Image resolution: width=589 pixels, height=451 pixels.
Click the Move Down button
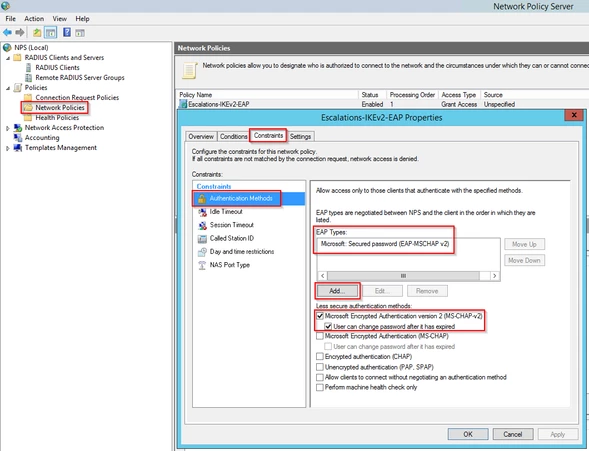[524, 260]
